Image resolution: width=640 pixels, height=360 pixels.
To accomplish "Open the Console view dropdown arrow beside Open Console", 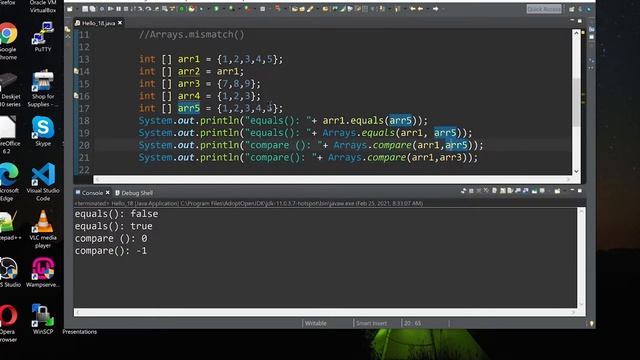I will point(564,191).
